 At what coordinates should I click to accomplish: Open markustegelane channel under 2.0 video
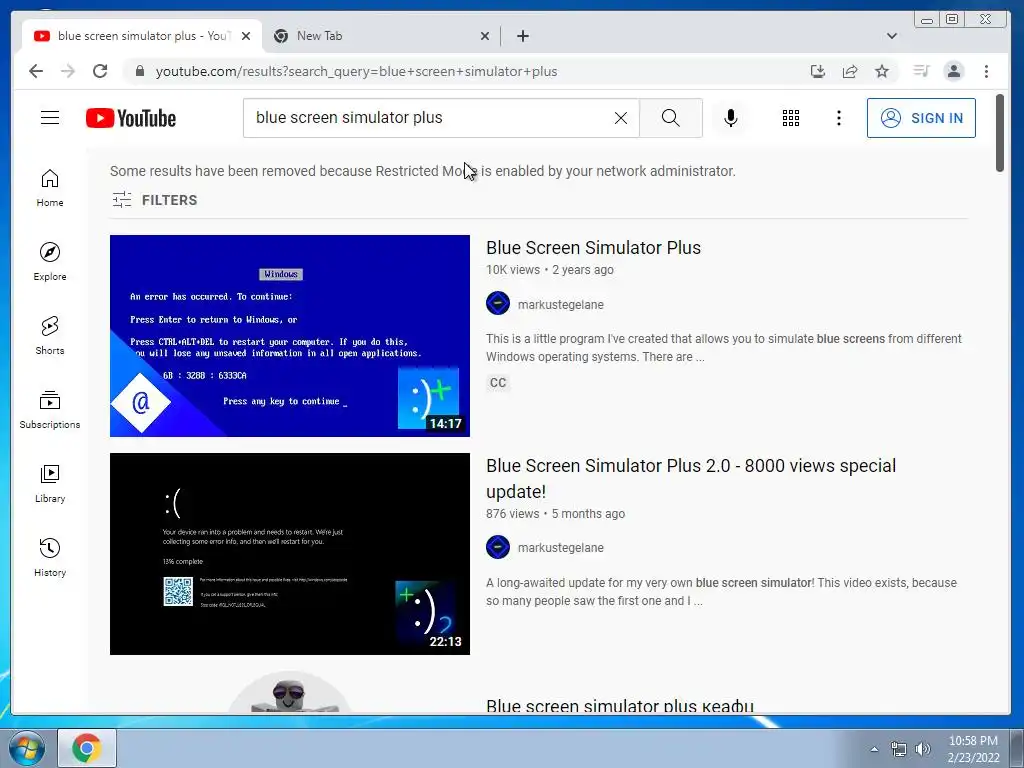(x=560, y=547)
